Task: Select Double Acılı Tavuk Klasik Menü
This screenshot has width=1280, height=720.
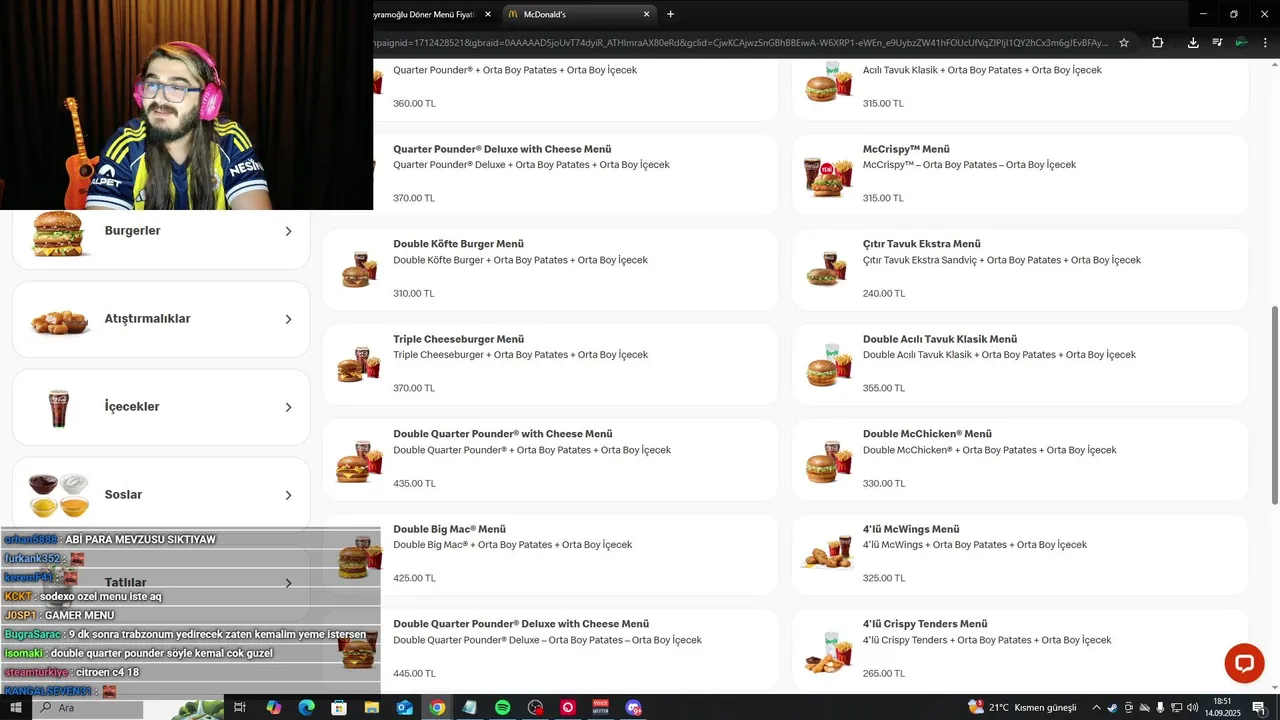Action: tap(1020, 364)
